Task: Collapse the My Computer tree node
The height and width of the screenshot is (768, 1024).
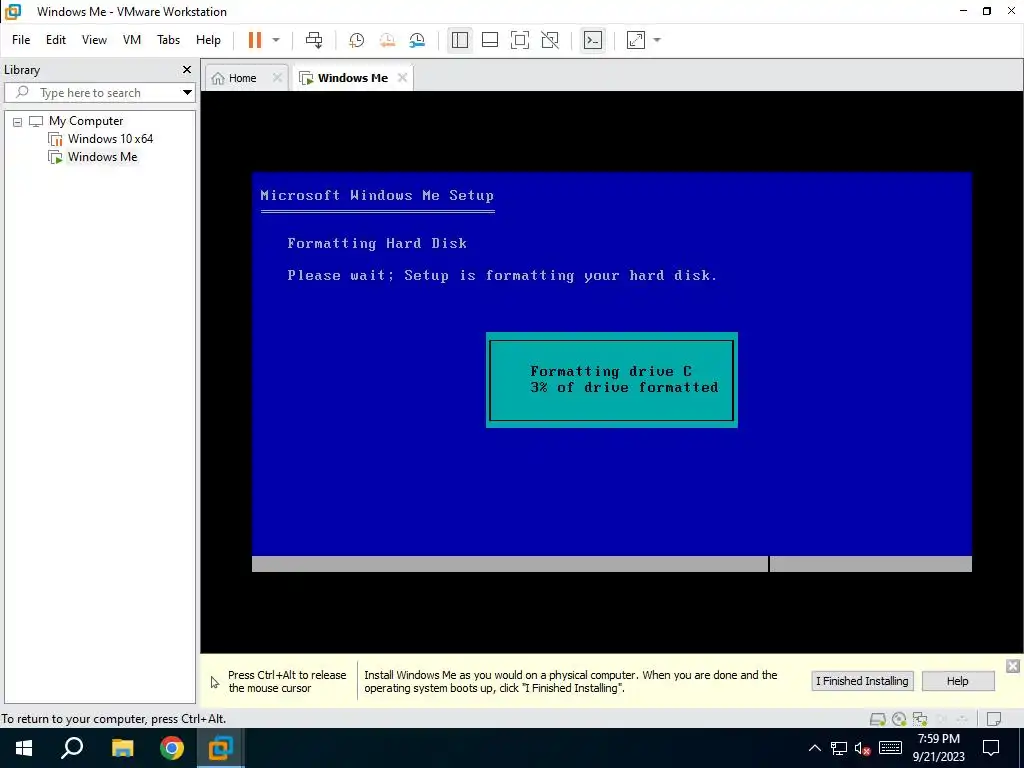Action: point(18,121)
